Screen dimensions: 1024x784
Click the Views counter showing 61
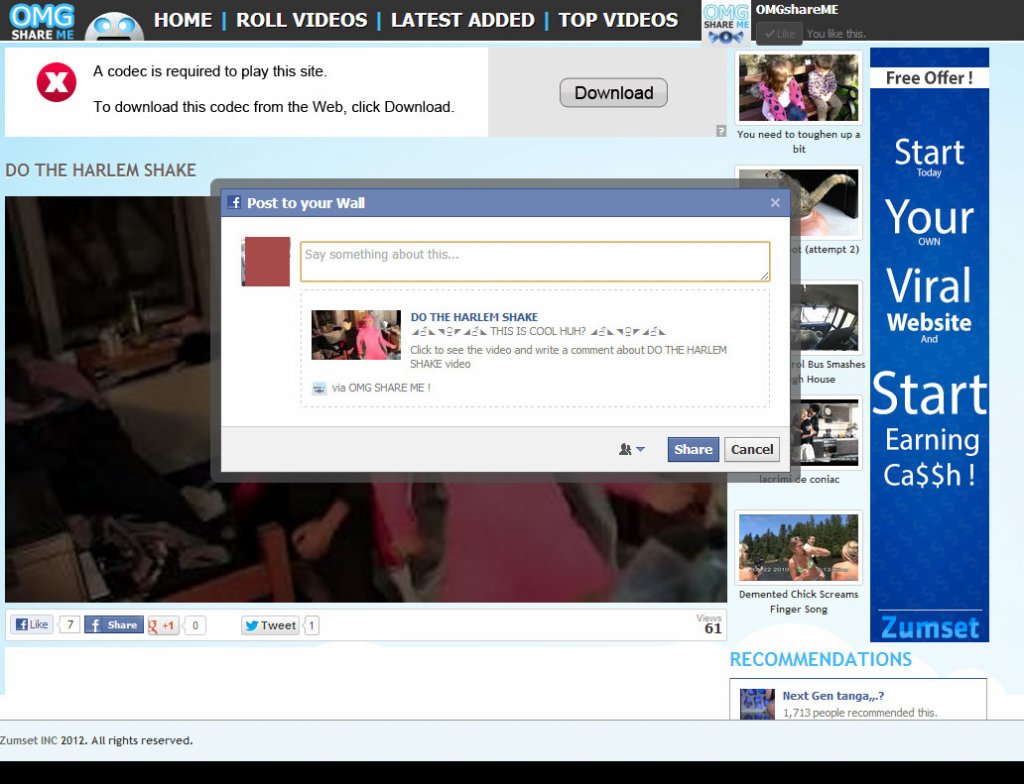pos(709,625)
